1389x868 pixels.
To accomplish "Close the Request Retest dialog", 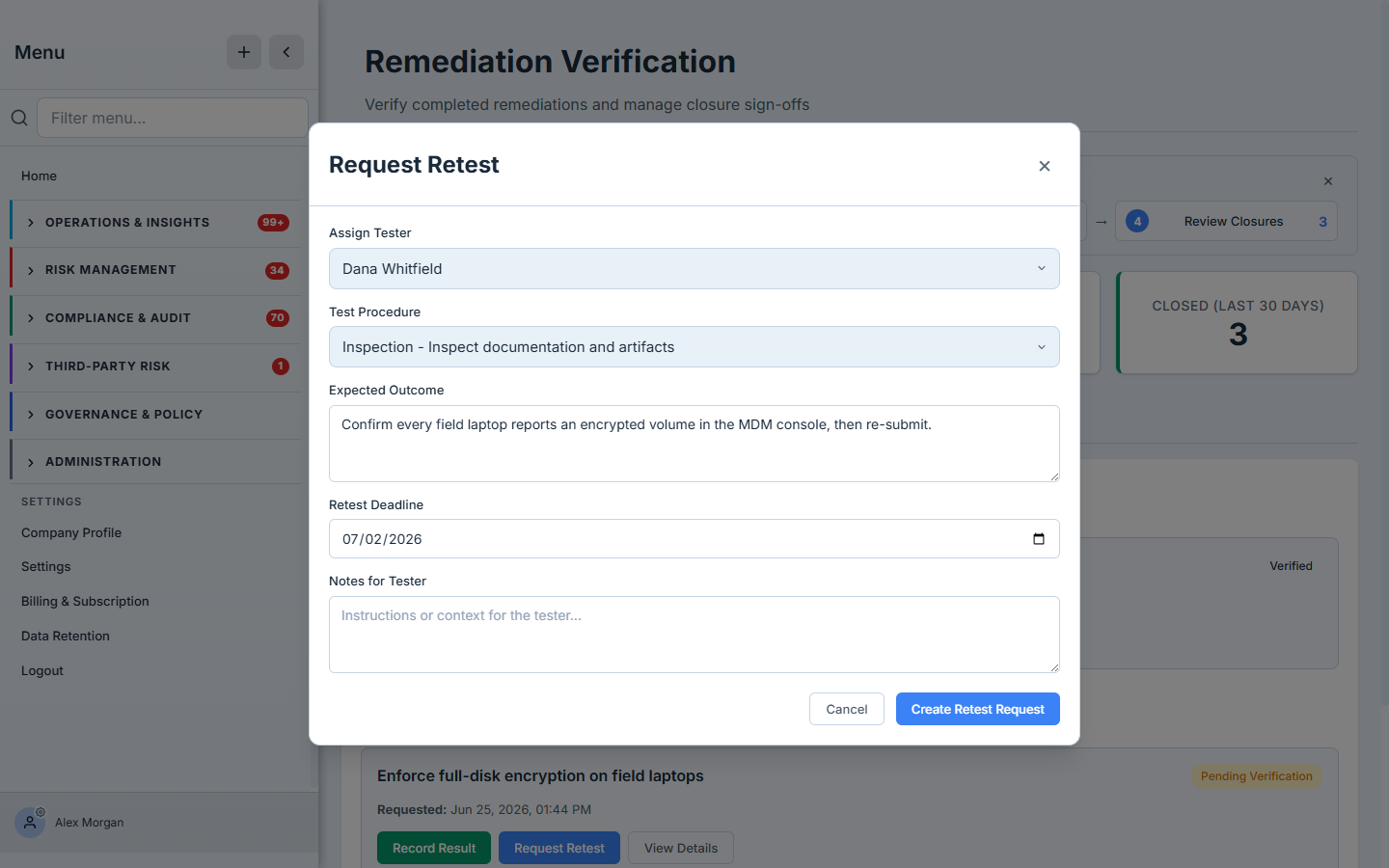I will pos(1044,166).
